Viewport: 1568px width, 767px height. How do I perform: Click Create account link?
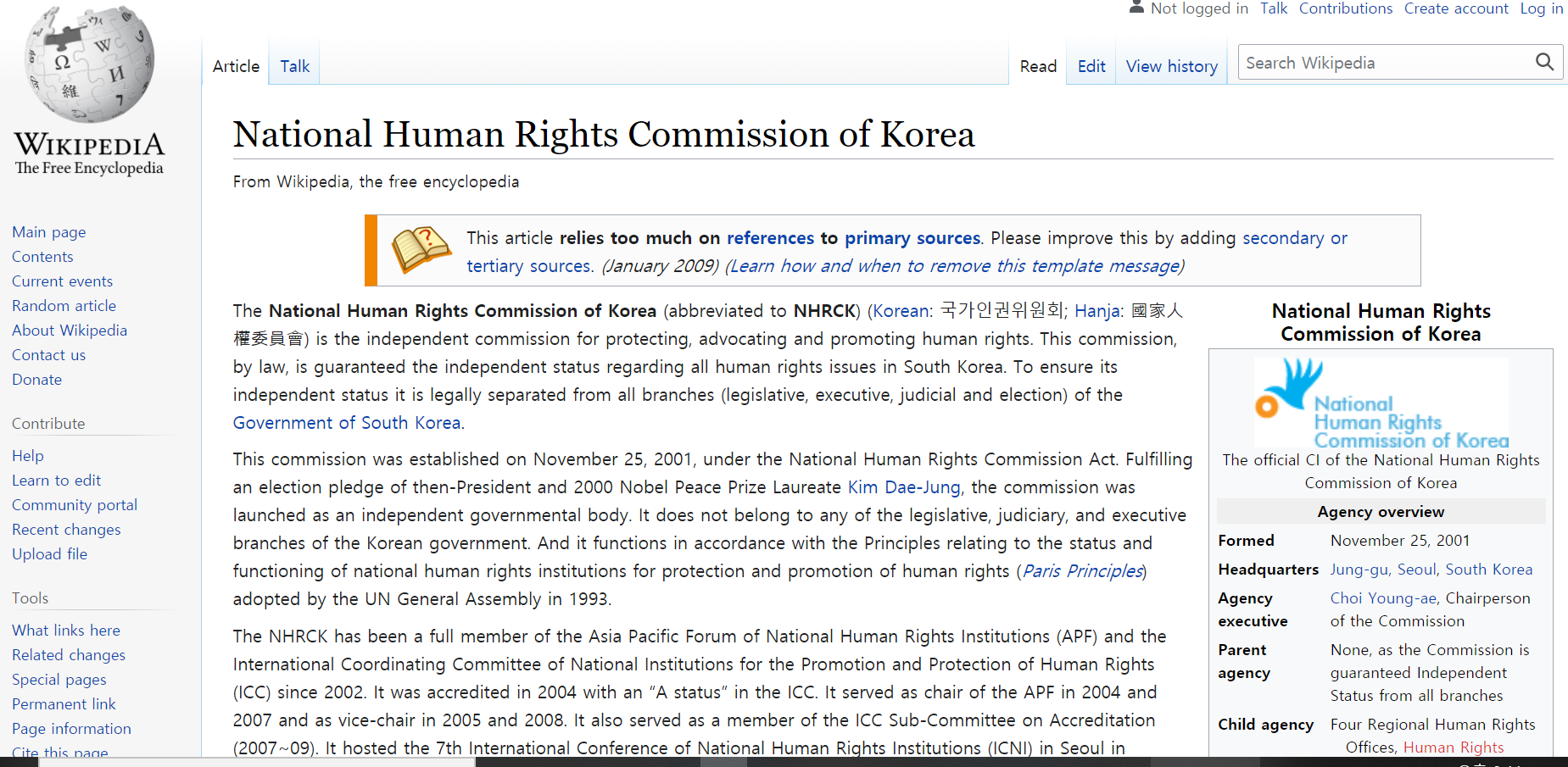(x=1456, y=8)
